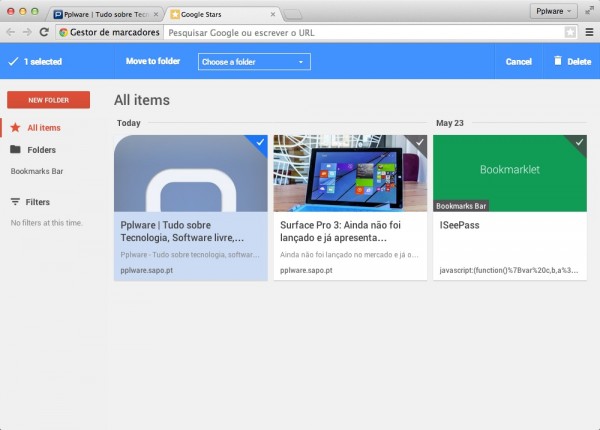Click the May 23 date heading

450,123
